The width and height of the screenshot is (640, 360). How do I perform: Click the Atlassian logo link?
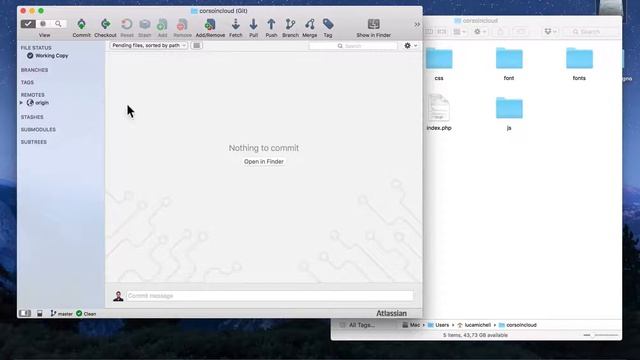click(x=391, y=313)
